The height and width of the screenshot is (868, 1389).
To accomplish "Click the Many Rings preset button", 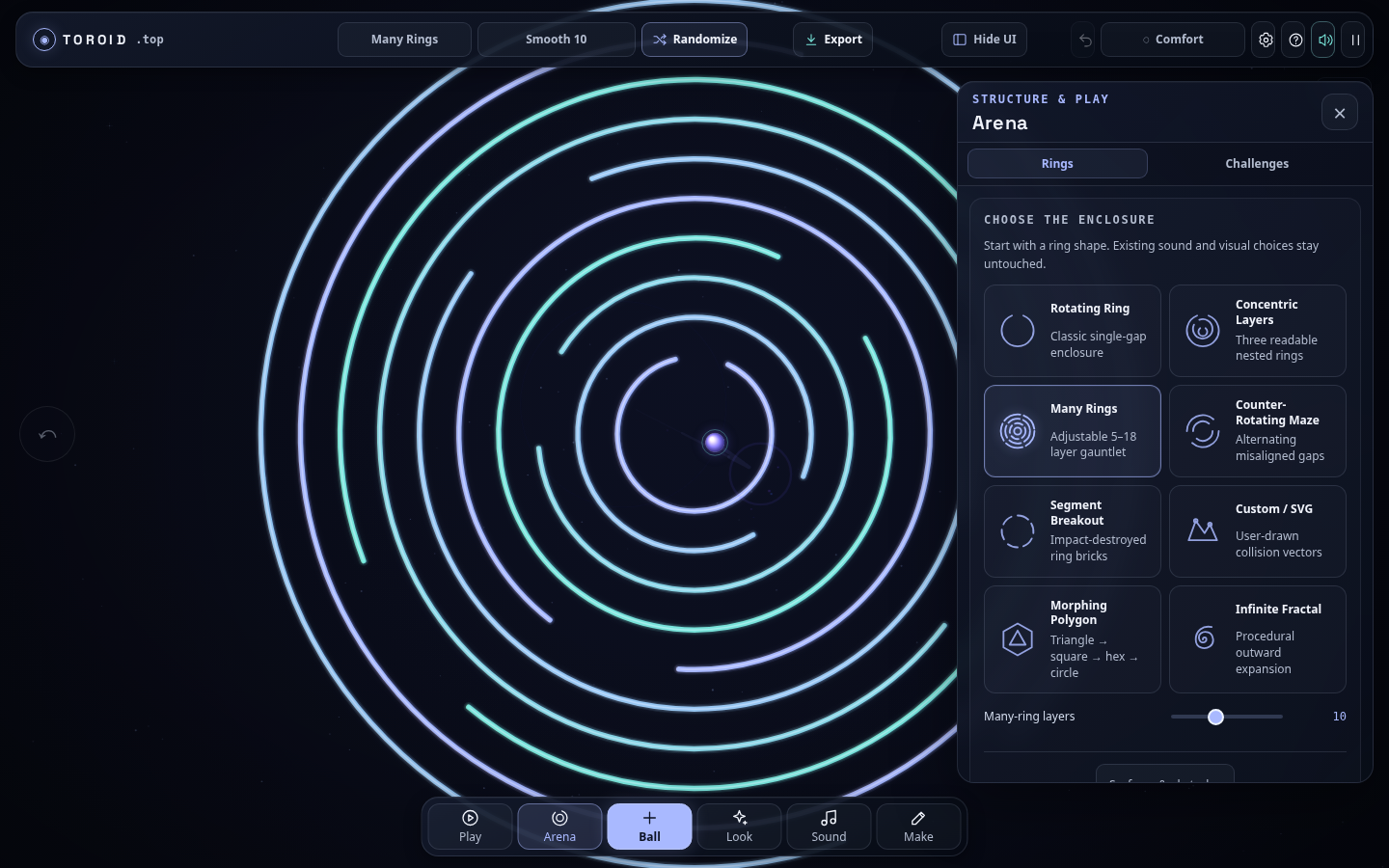I will tap(404, 40).
